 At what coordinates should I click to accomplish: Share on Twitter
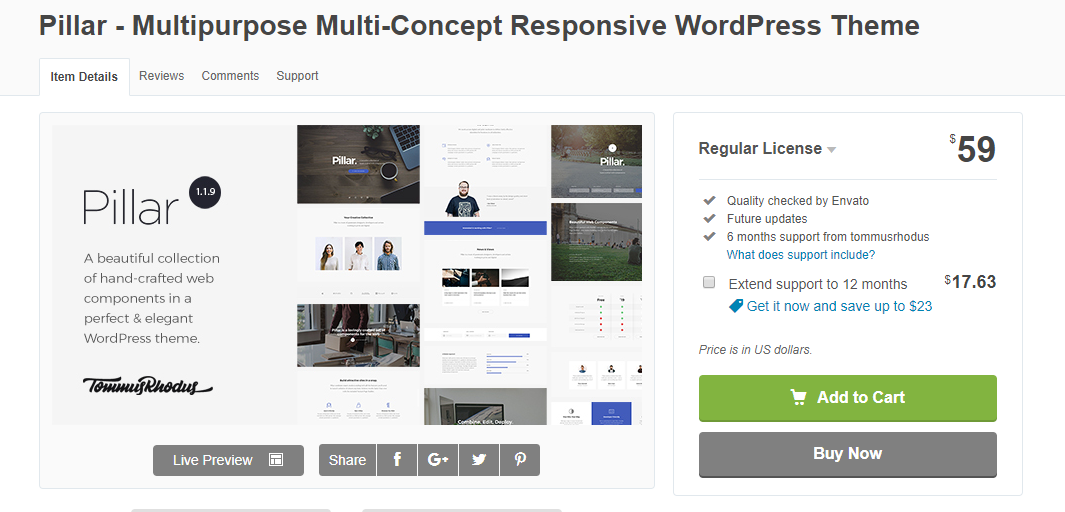(479, 460)
